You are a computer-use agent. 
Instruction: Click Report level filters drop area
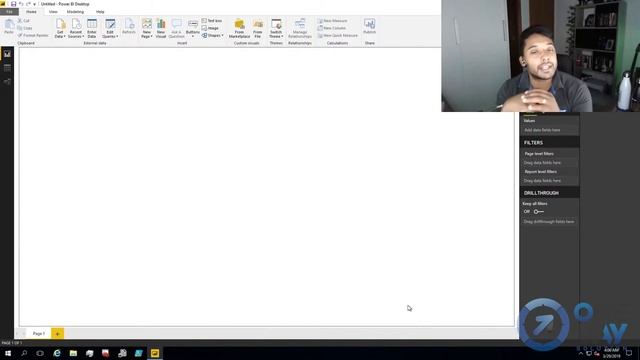coord(549,180)
